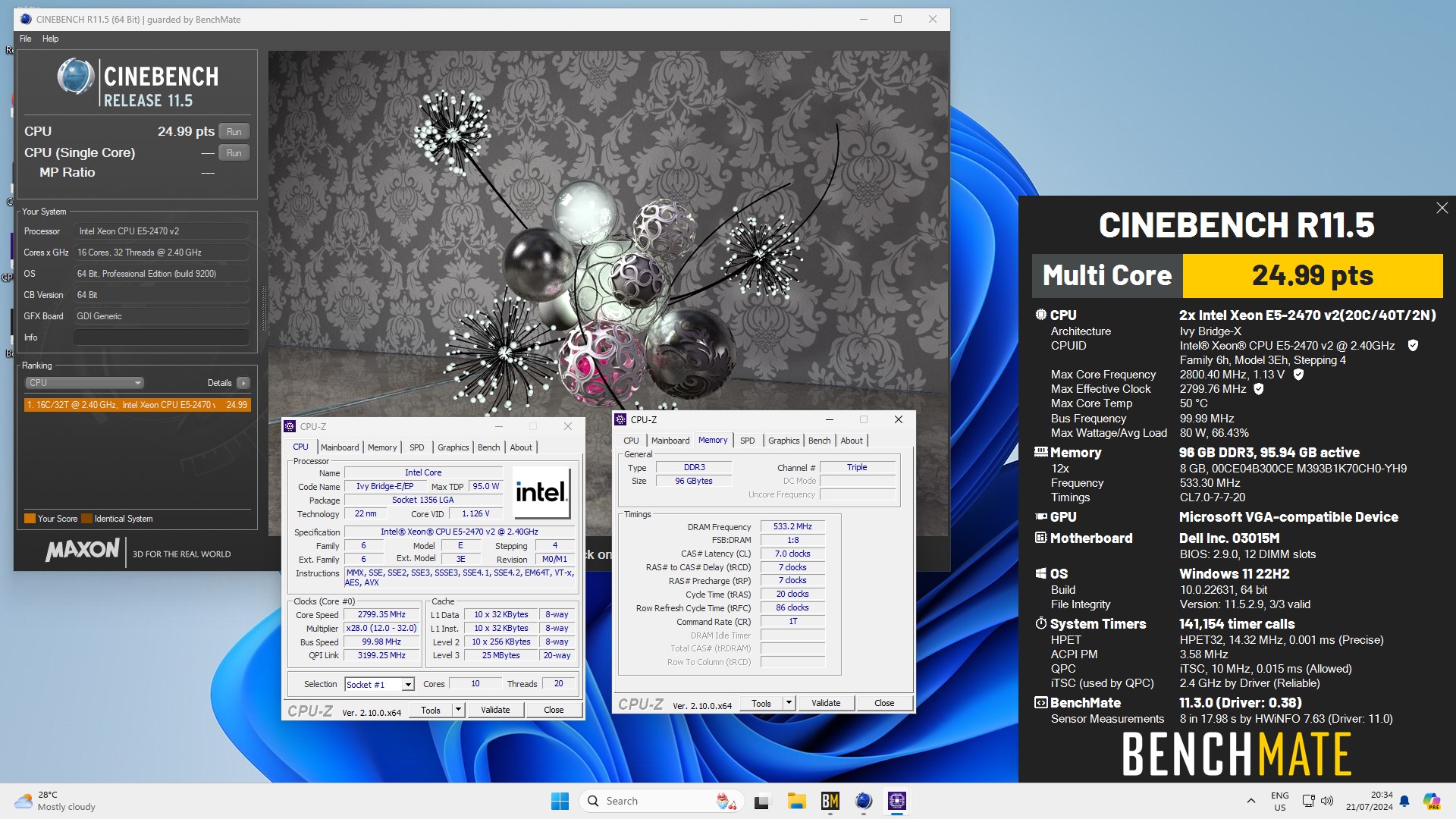1456x819 pixels.
Task: Click the BenchMate OS Windows icon
Action: pos(1041,574)
